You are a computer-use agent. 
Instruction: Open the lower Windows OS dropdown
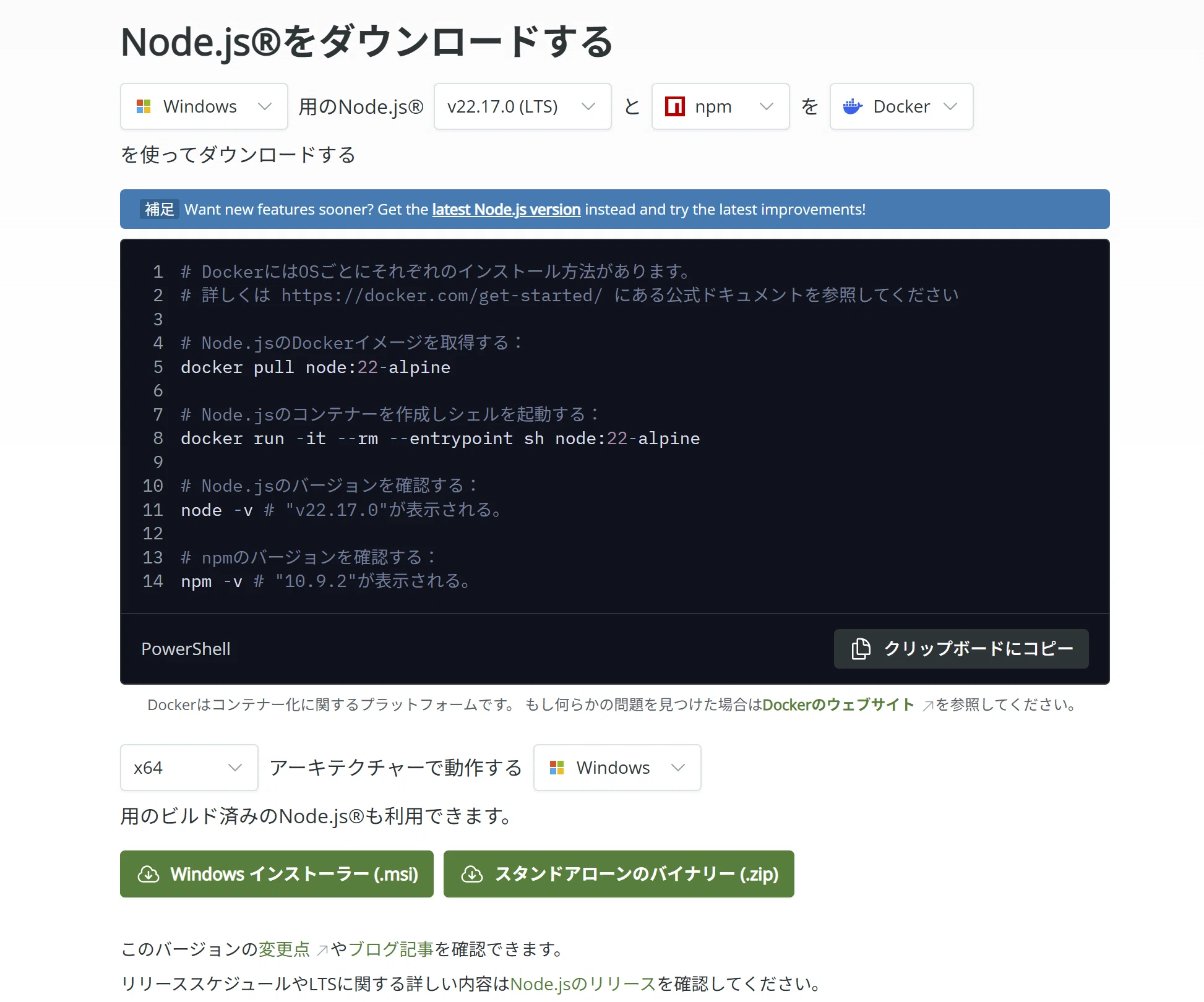point(617,768)
